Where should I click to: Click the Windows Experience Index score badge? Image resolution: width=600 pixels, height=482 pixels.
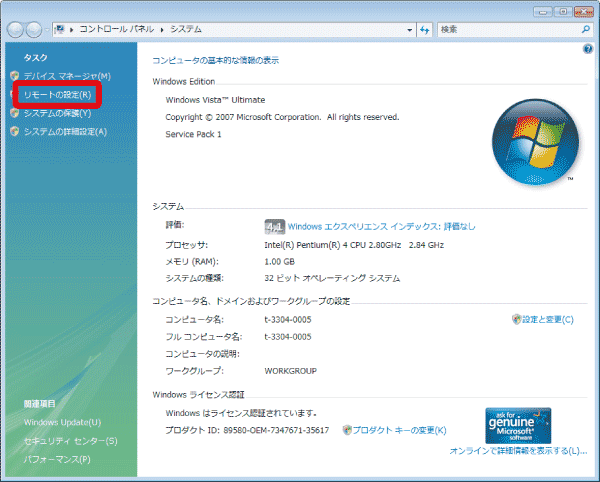[x=274, y=226]
